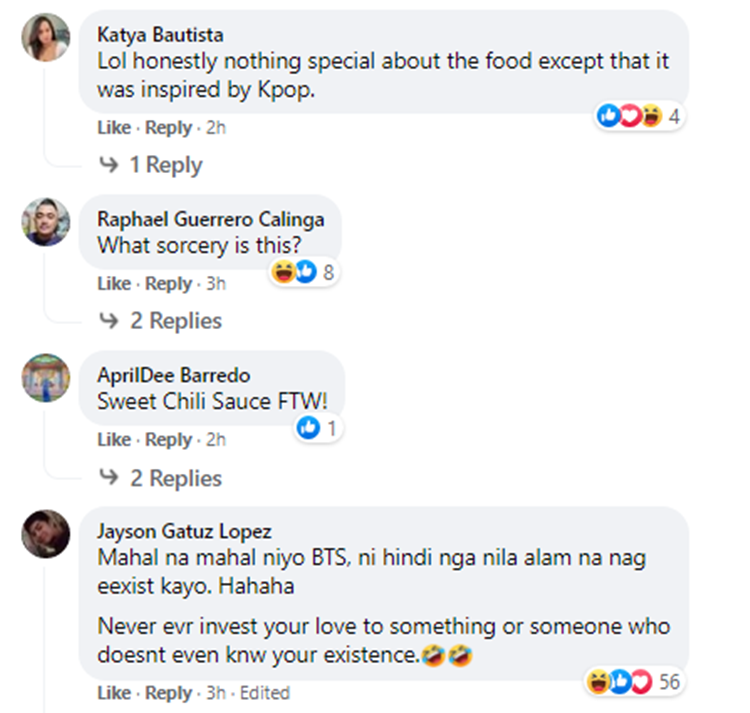Click the AprilDee Barredo name link

click(174, 376)
